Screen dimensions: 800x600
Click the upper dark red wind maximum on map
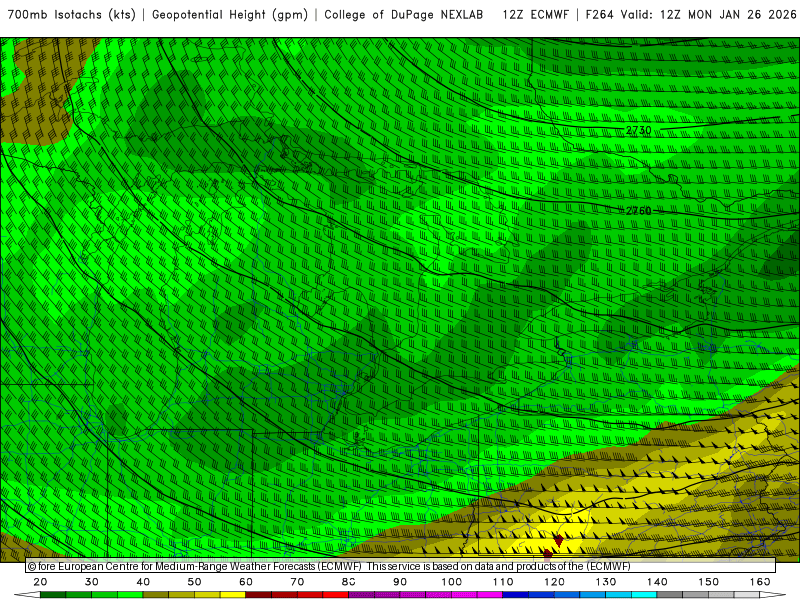559,540
